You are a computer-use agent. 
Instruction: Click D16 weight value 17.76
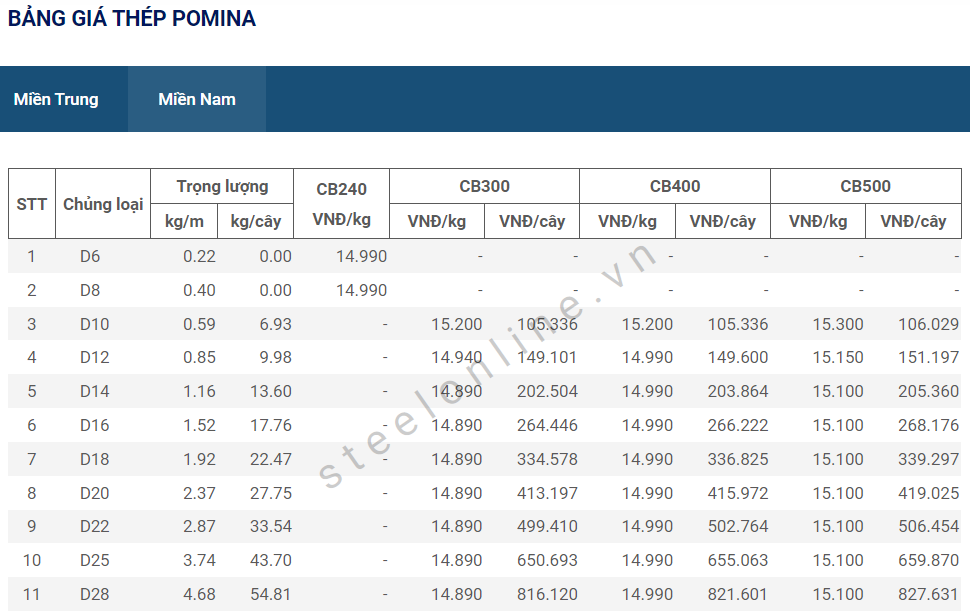click(271, 425)
